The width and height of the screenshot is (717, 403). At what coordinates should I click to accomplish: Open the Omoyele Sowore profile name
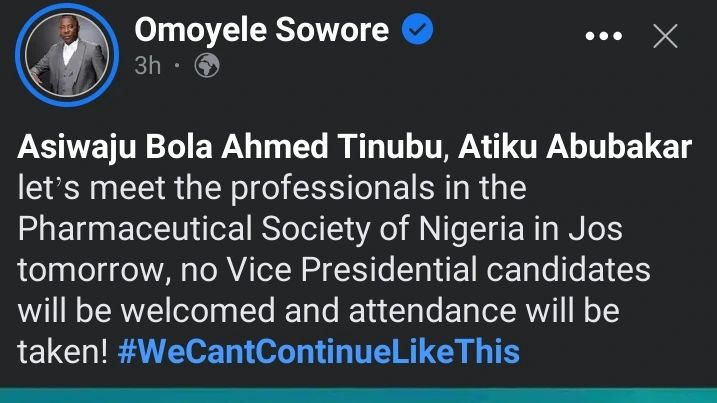261,30
